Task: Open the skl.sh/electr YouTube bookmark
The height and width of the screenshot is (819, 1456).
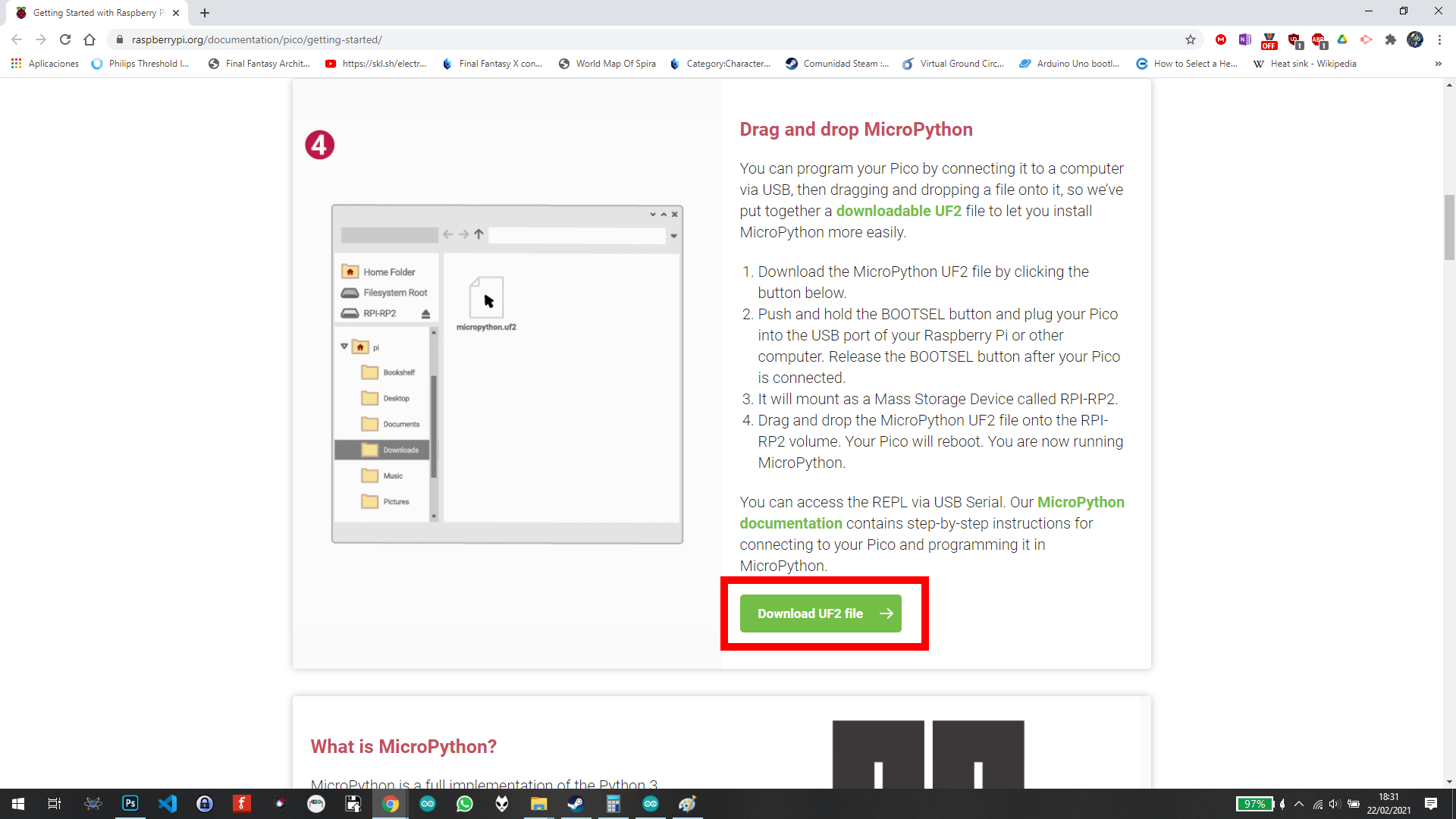Action: click(x=376, y=64)
